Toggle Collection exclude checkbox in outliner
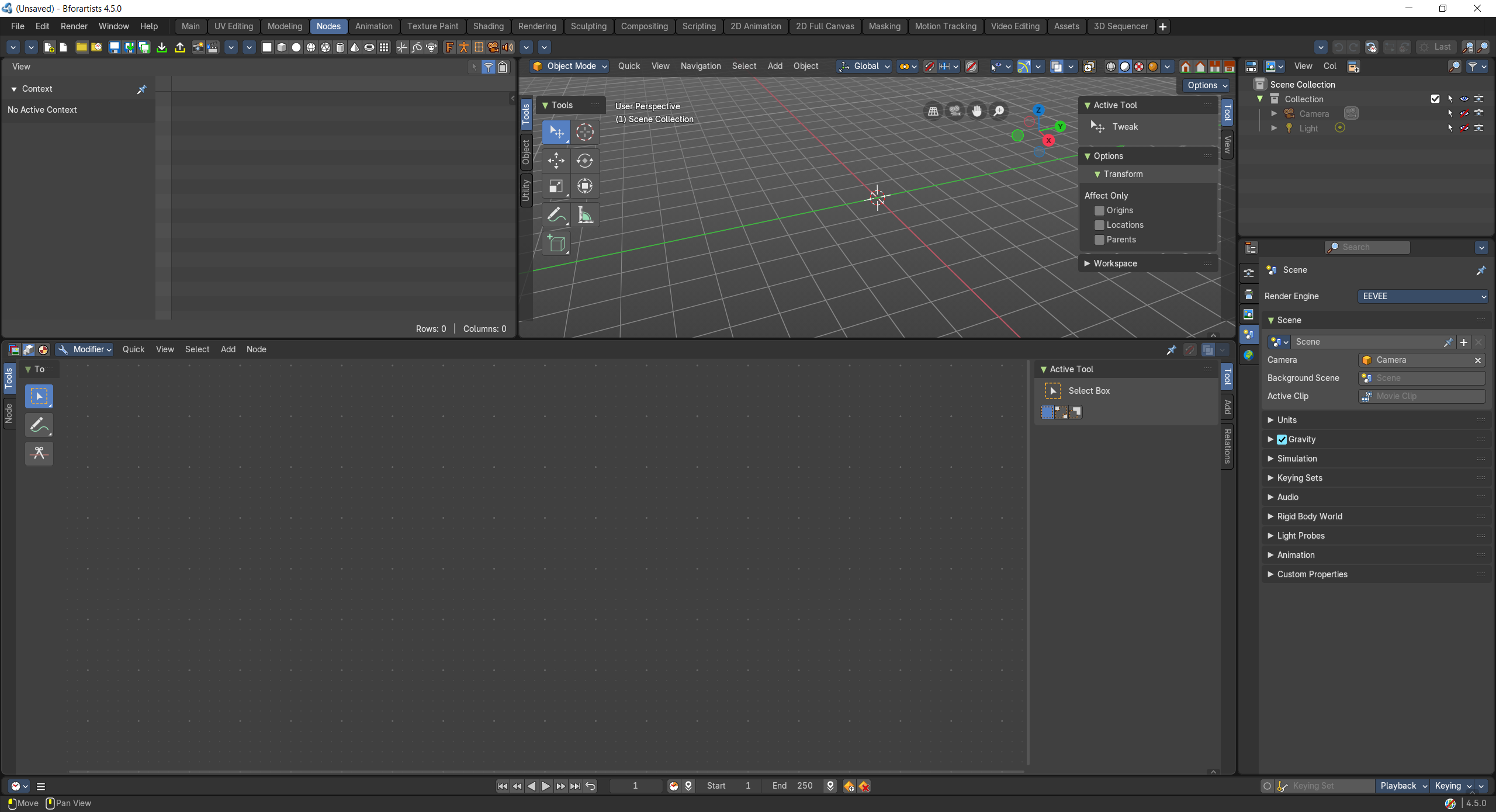 point(1435,99)
